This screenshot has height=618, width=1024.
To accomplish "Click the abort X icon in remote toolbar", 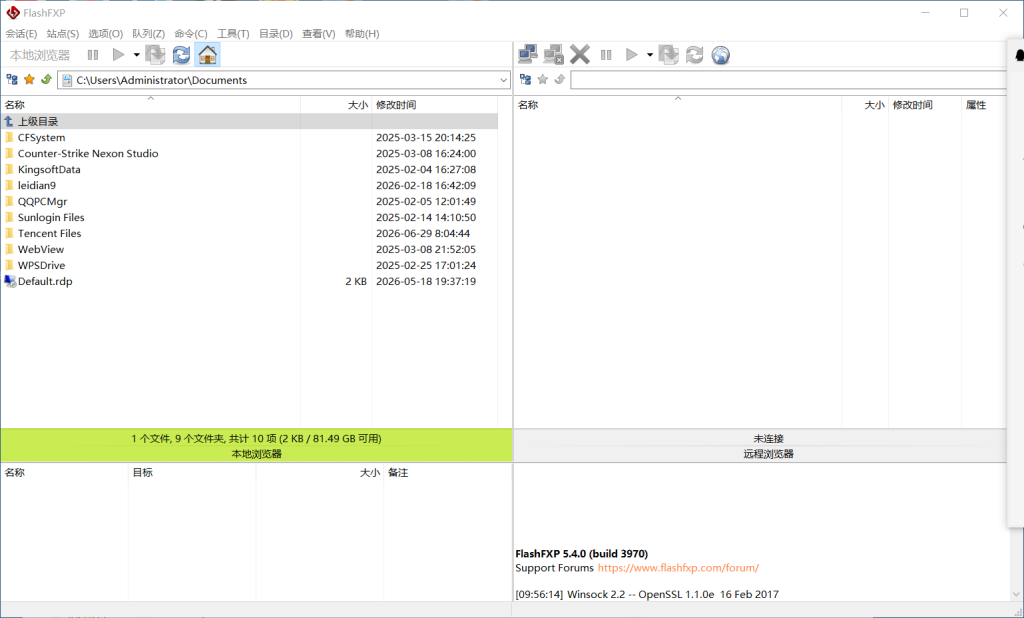I will click(x=579, y=55).
